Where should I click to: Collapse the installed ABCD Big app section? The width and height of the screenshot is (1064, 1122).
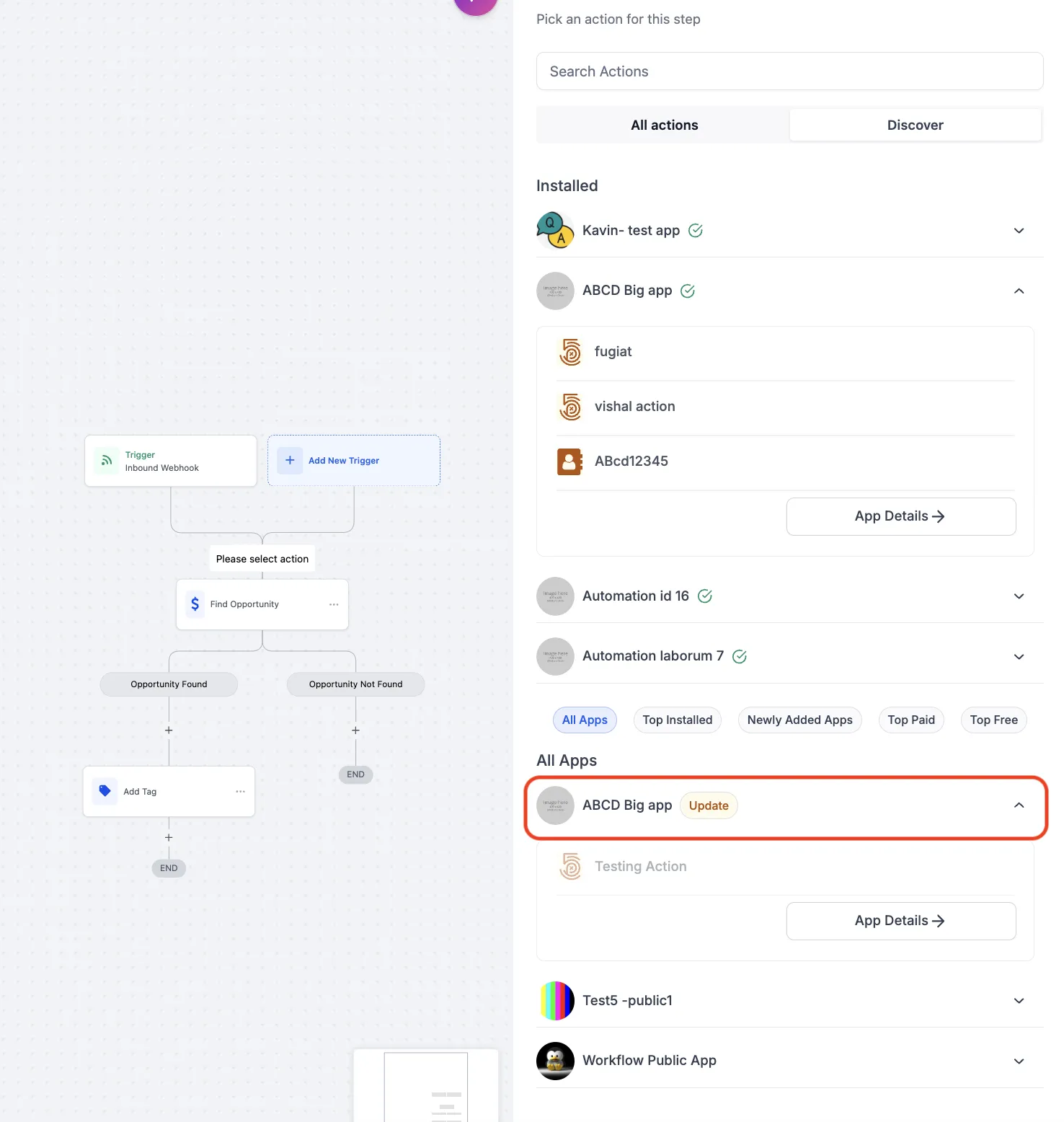point(1019,291)
